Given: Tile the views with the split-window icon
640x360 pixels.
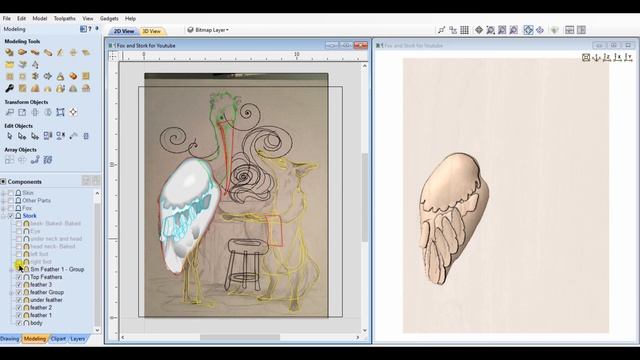Looking at the screenshot, I should [569, 30].
